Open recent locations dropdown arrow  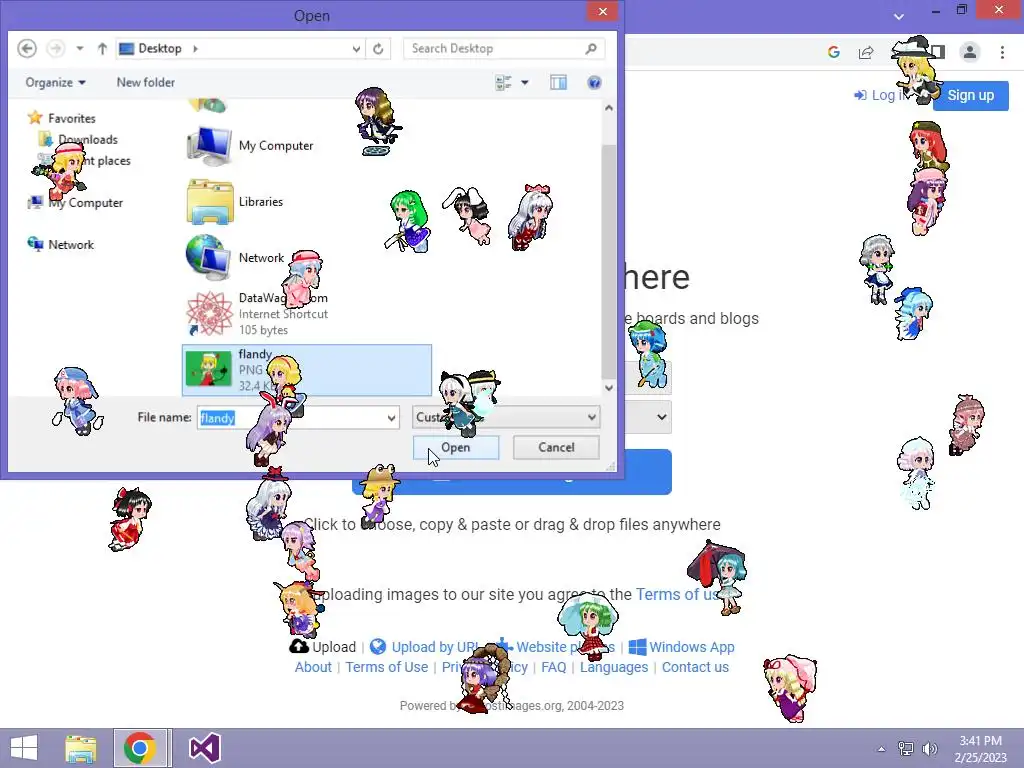click(80, 48)
